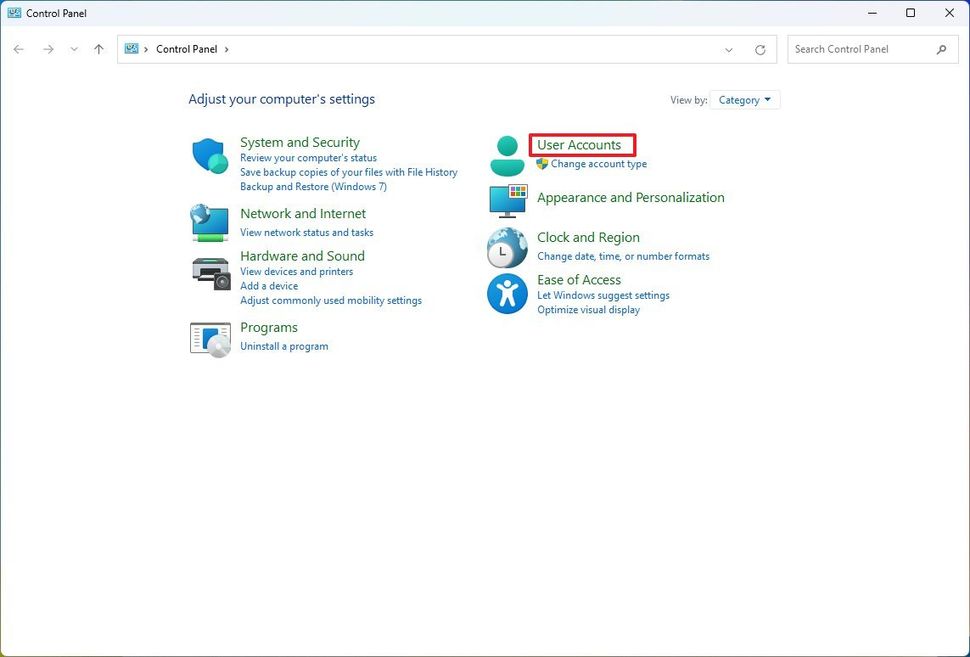Screen dimensions: 970x657
Task: Expand the address bar history dropdown
Action: click(x=728, y=48)
